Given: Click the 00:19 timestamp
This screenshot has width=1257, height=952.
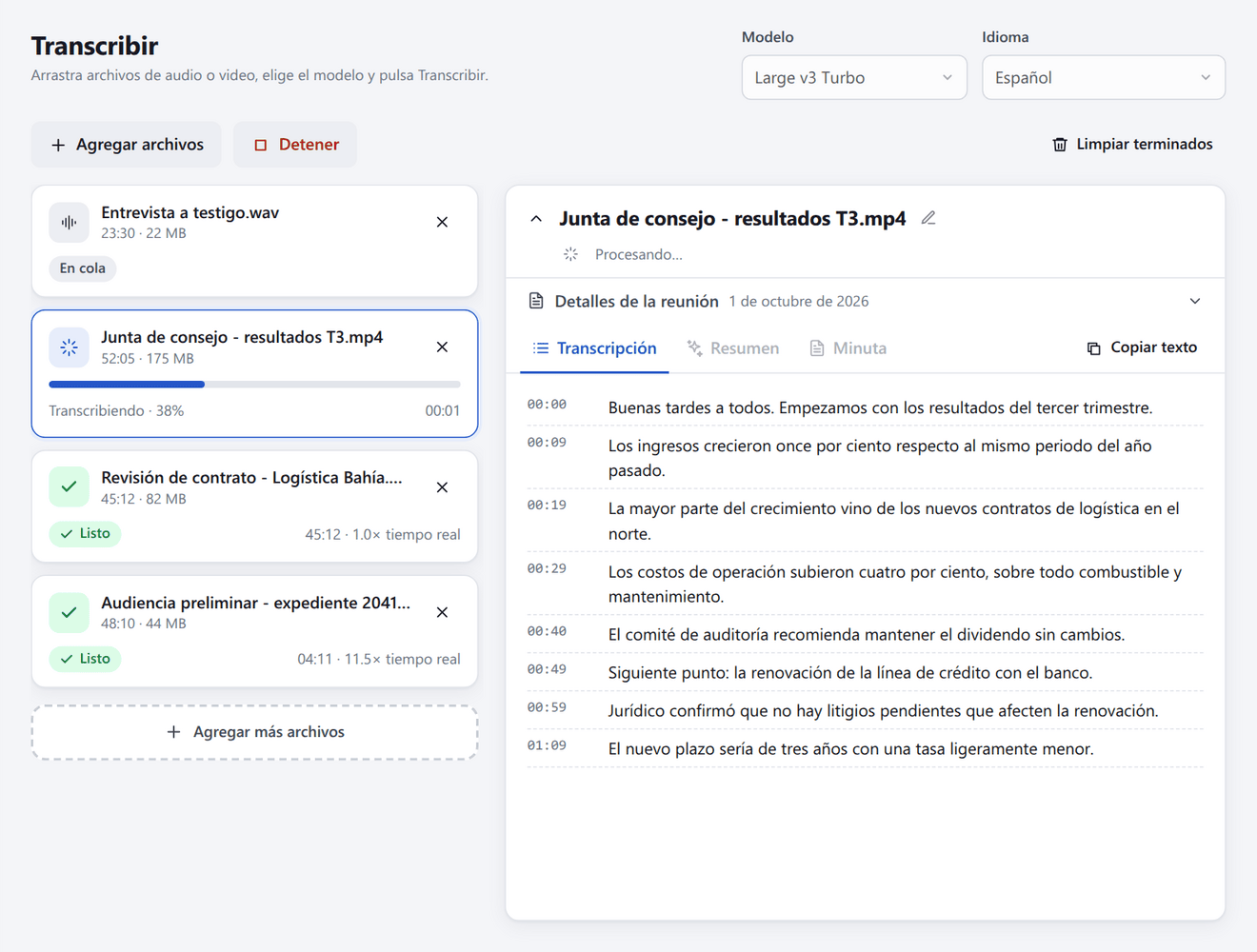Looking at the screenshot, I should [547, 506].
